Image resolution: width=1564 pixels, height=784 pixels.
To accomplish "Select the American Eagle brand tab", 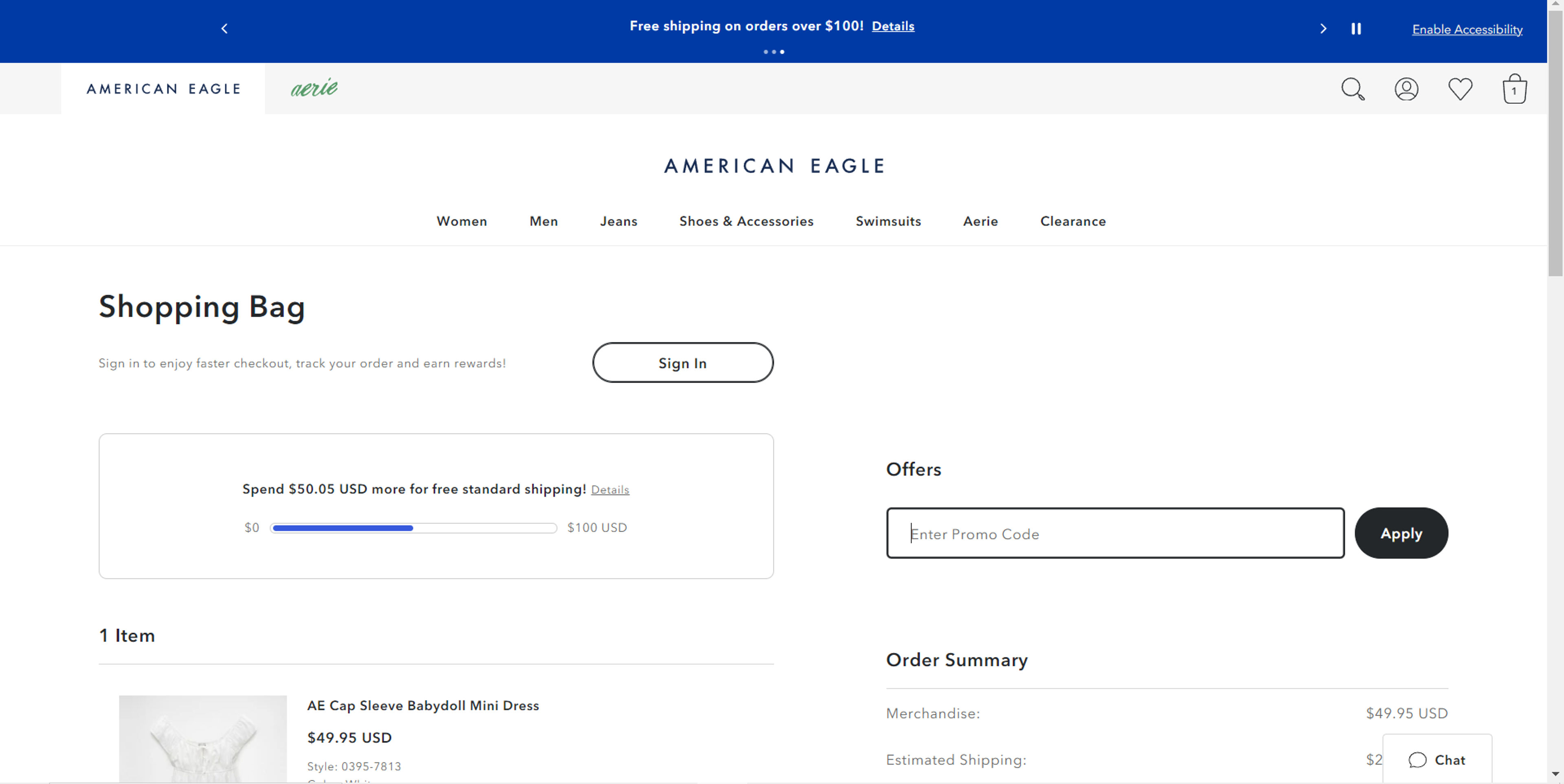I will click(163, 89).
